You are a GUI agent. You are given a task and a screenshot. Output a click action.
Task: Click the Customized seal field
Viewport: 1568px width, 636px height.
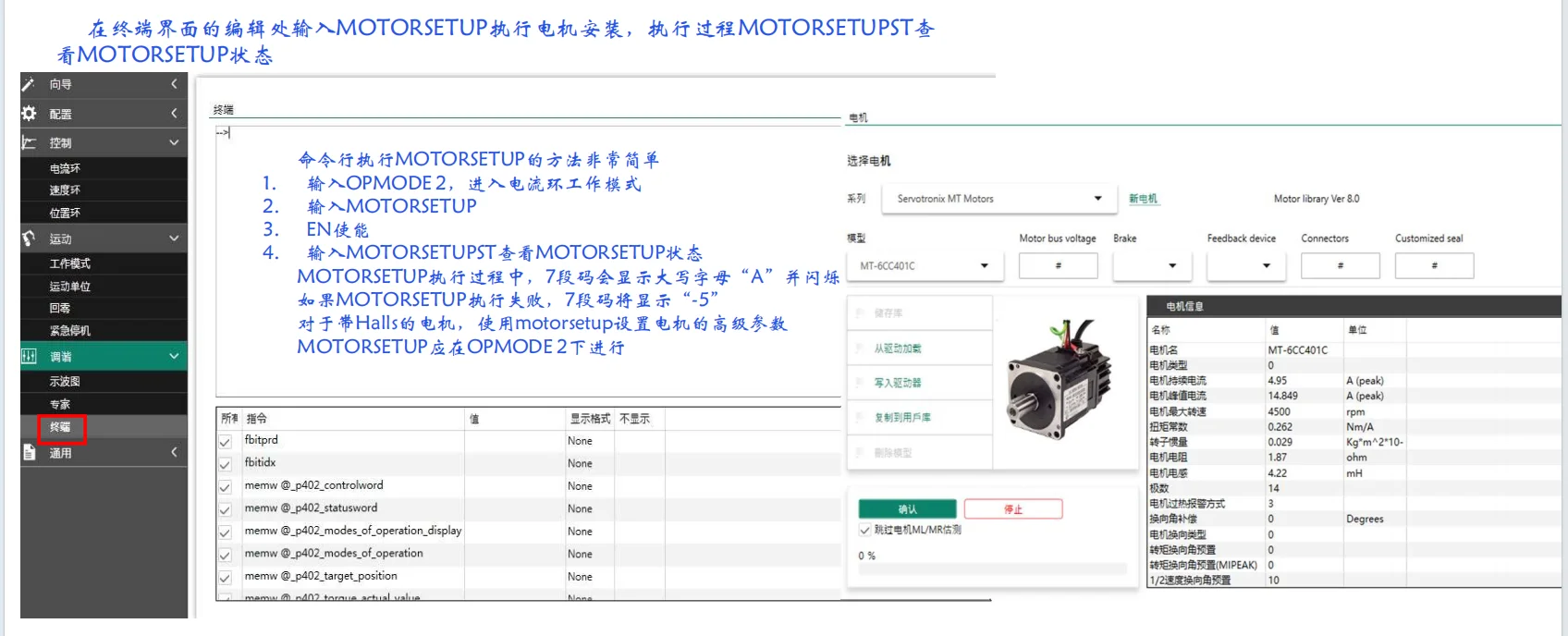[x=1434, y=266]
